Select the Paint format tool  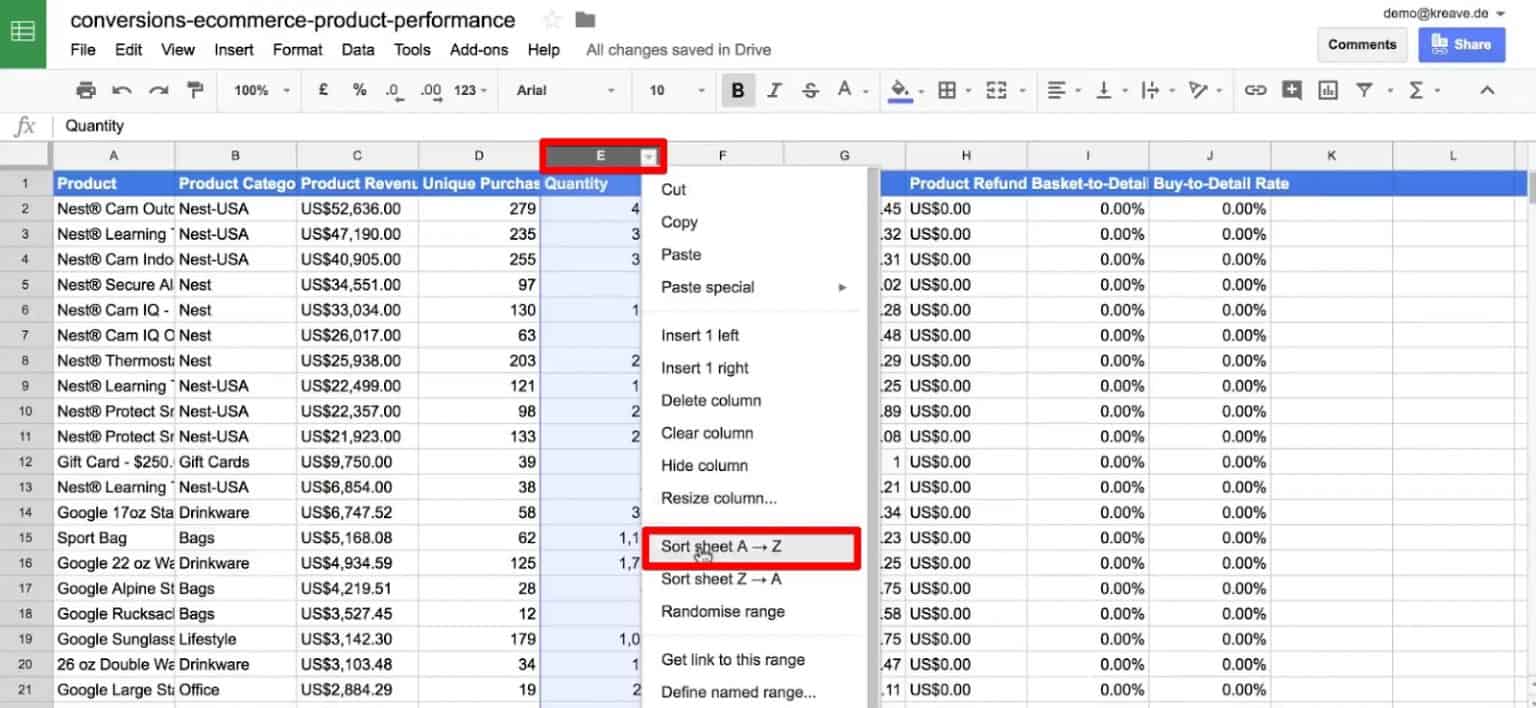[x=195, y=90]
